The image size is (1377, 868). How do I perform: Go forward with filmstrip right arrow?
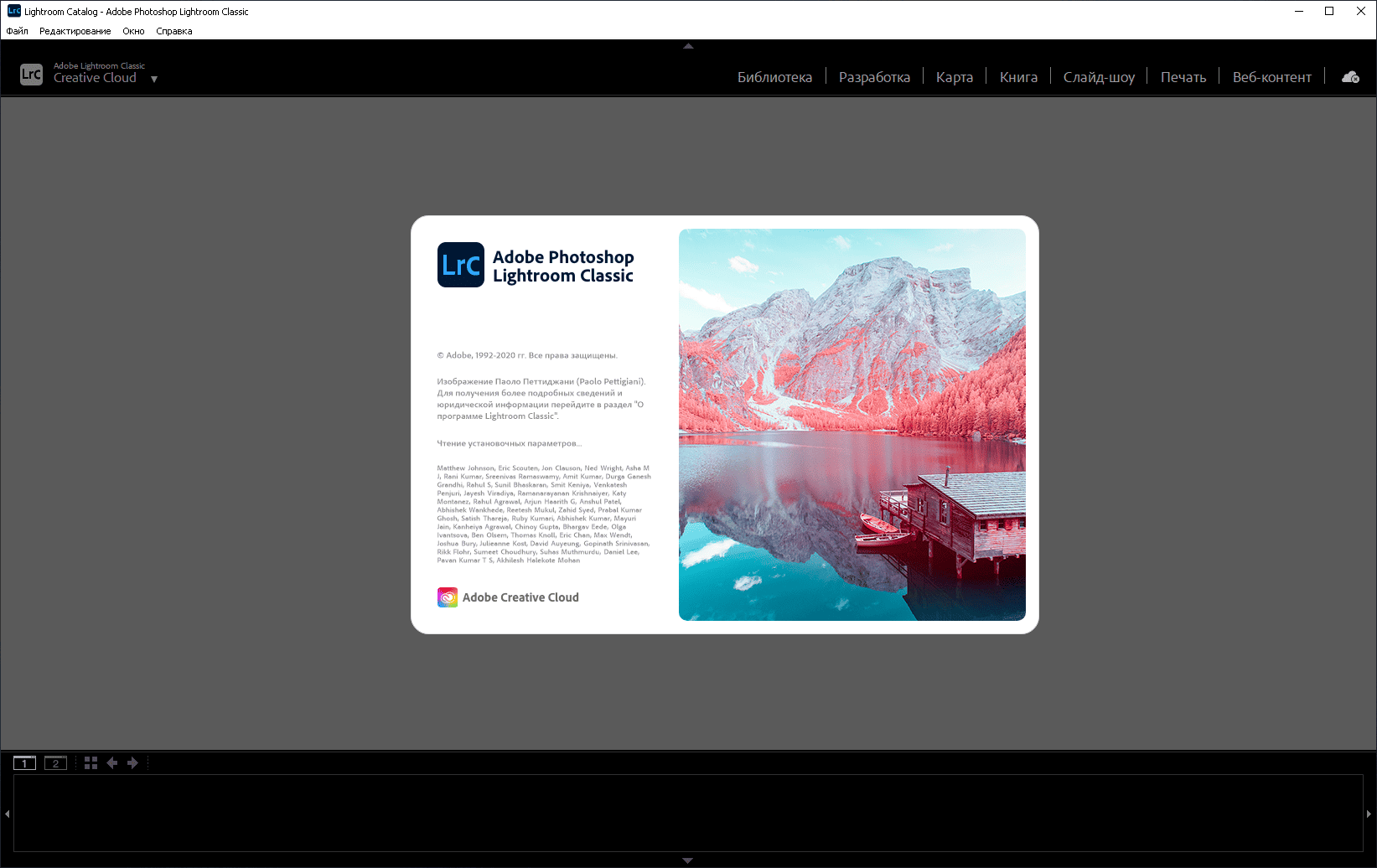click(132, 762)
